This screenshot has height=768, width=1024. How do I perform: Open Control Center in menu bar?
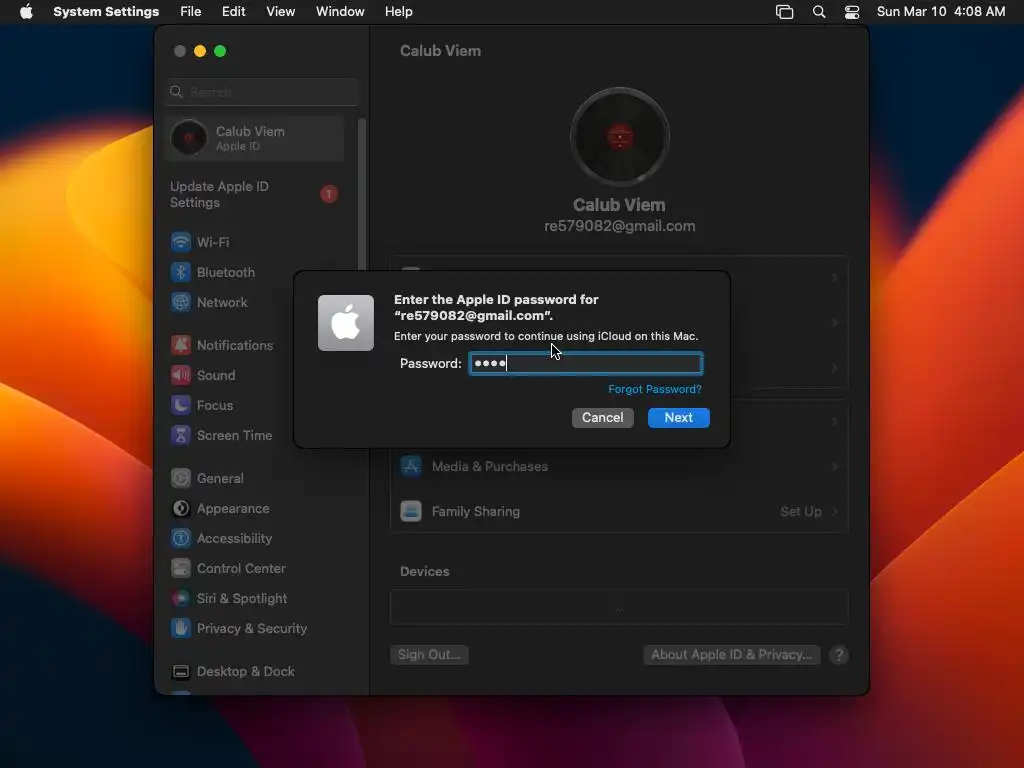pos(852,12)
